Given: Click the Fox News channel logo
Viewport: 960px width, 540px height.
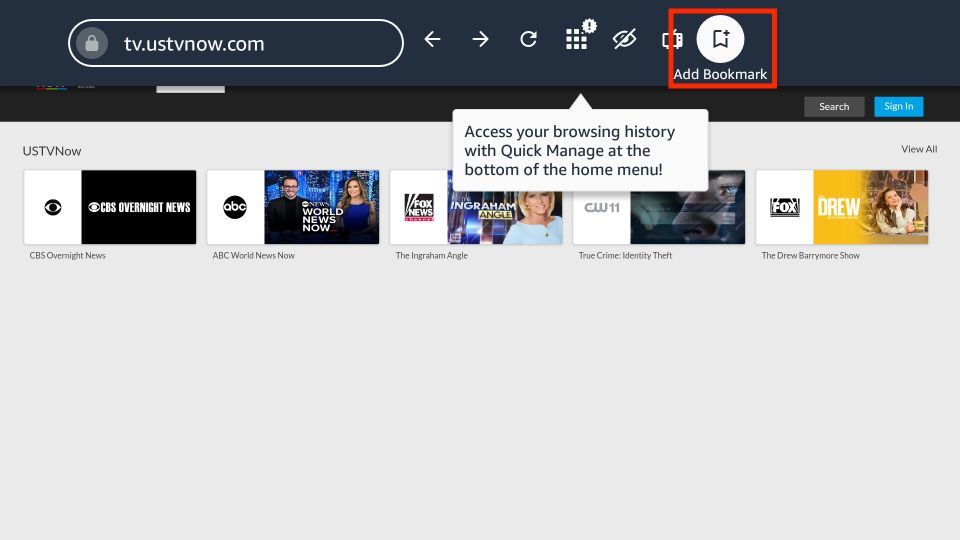Looking at the screenshot, I should coord(419,207).
